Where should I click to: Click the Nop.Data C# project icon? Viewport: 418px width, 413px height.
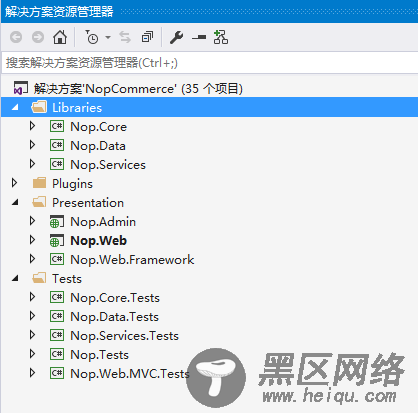tap(57, 145)
